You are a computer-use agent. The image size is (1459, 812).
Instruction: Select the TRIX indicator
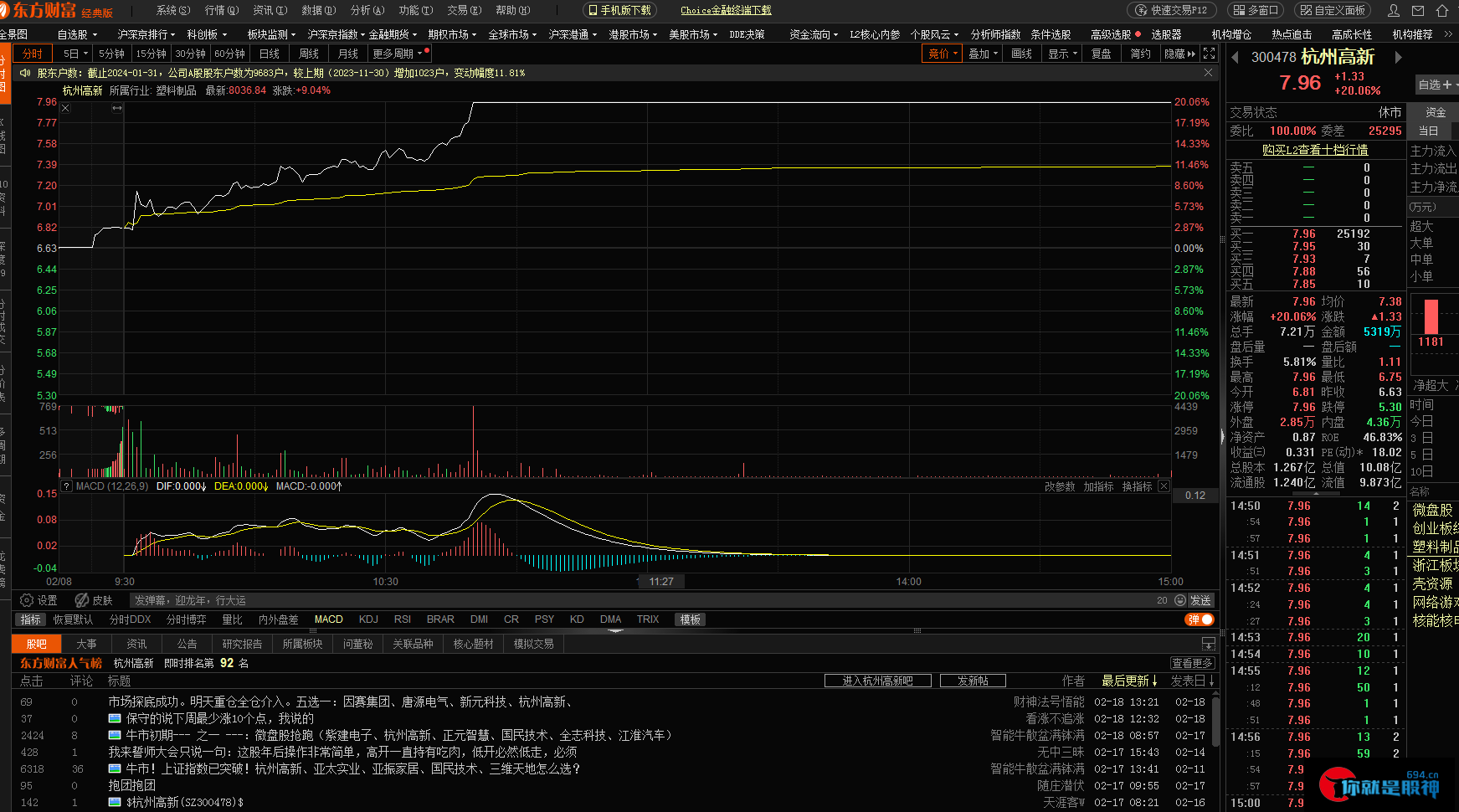648,619
